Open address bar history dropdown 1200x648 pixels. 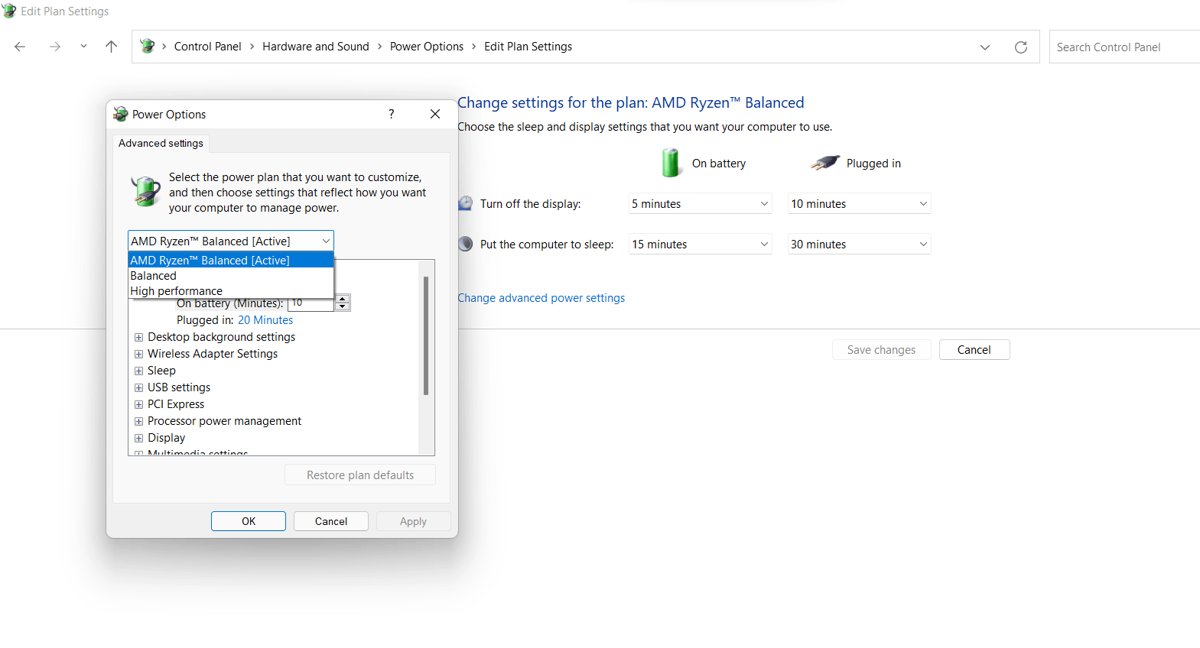tap(985, 47)
